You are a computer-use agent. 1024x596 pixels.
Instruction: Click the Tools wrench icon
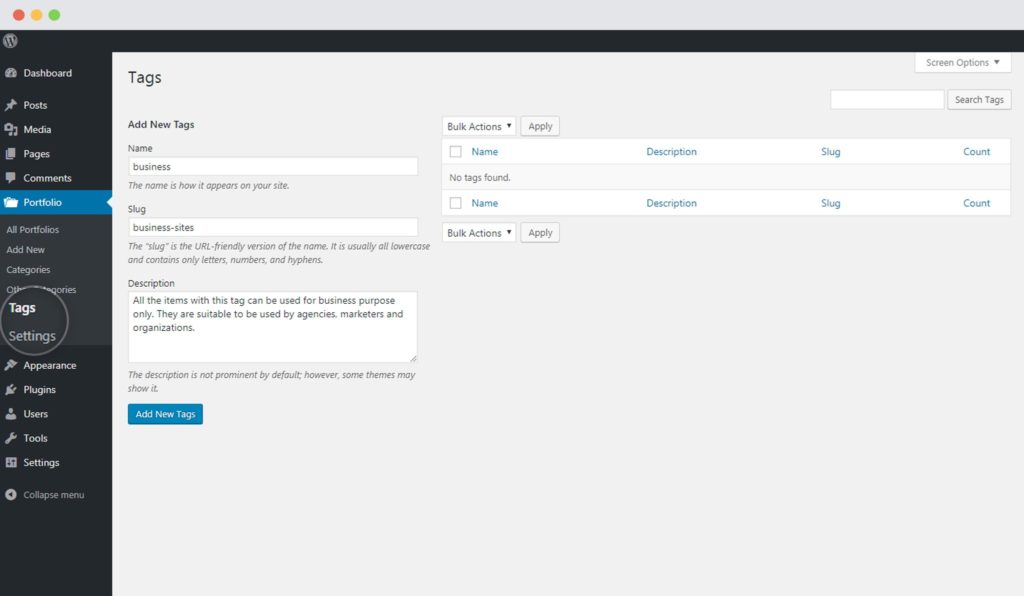point(10,438)
